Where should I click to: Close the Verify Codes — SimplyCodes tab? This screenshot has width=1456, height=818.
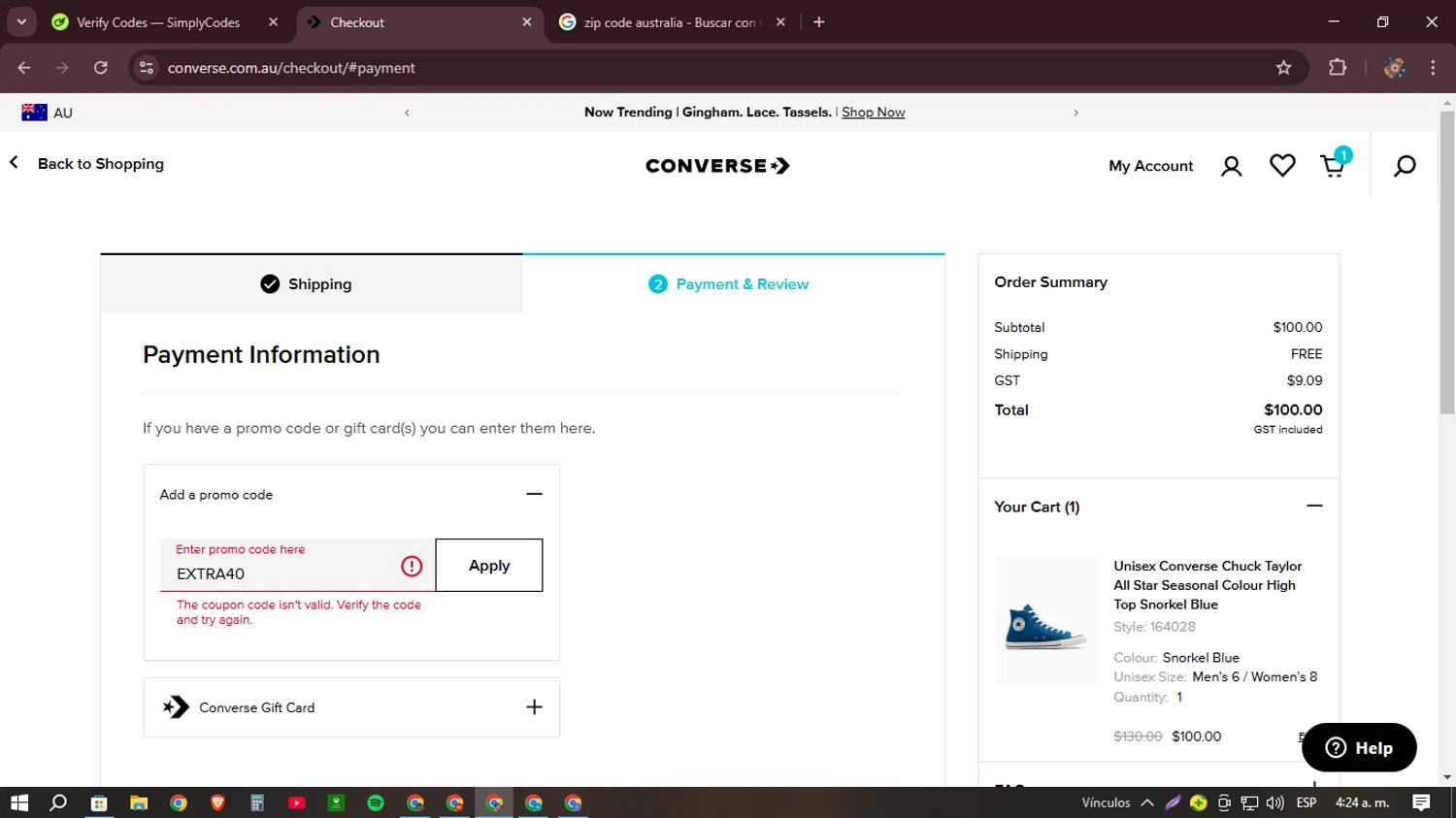(273, 22)
